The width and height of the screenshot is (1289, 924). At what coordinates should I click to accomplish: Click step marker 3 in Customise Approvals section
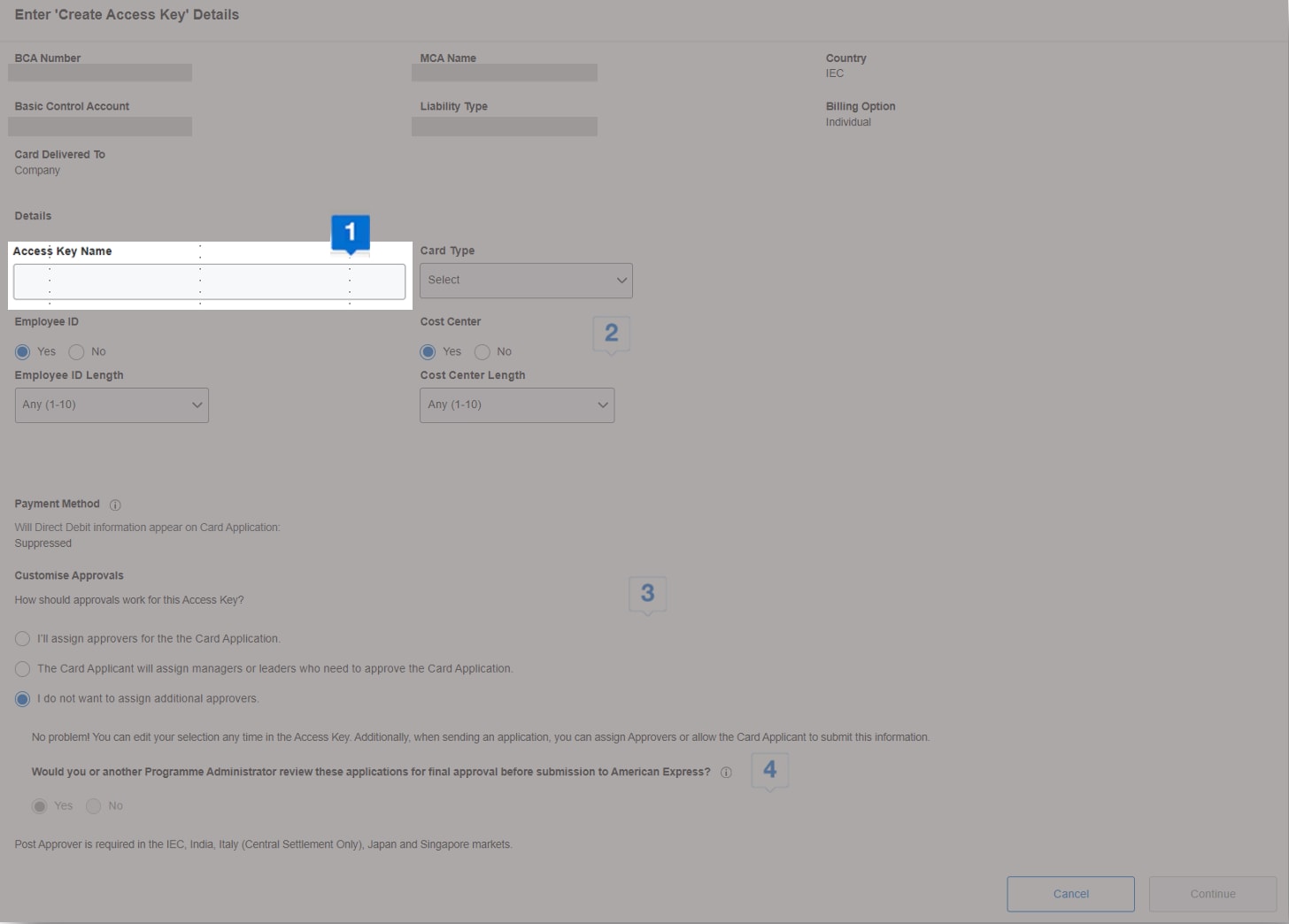[x=647, y=593]
